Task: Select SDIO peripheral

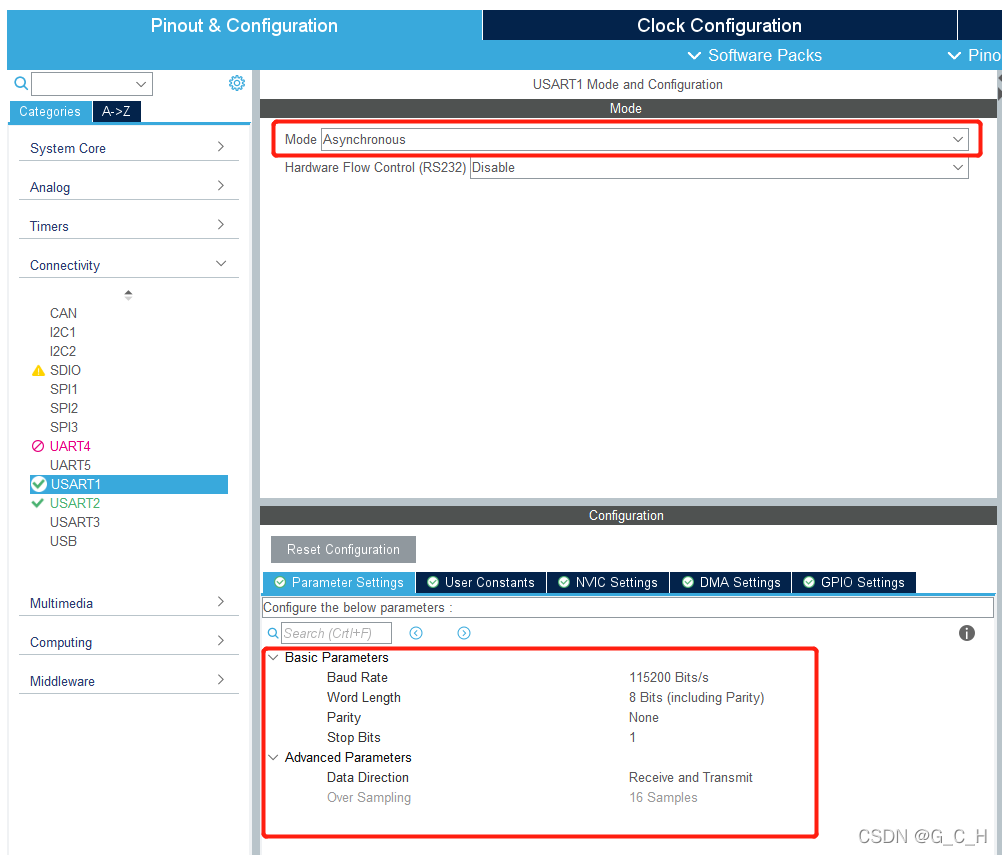Action: [x=65, y=371]
